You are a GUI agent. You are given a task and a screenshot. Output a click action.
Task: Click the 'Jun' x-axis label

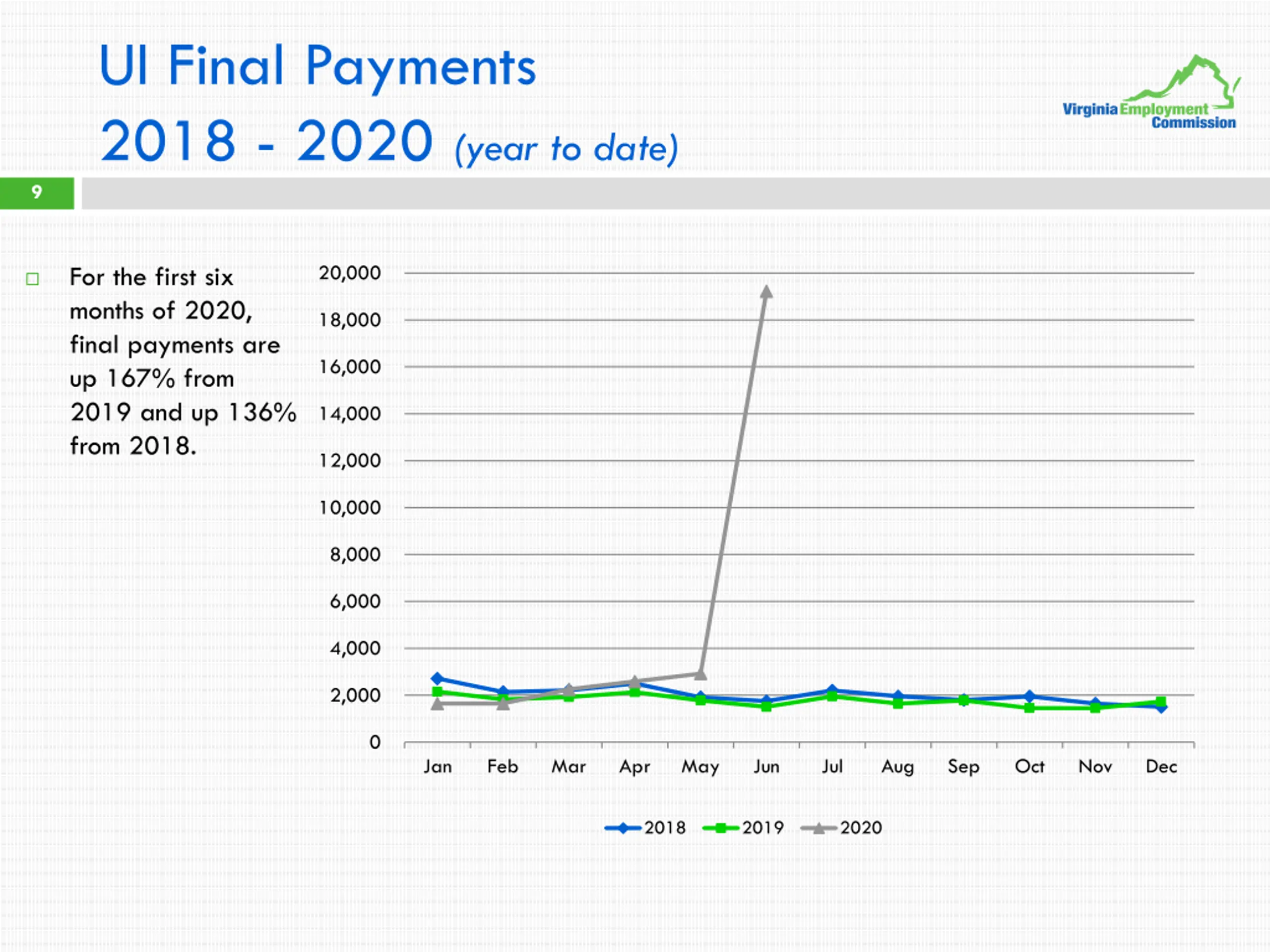[766, 767]
